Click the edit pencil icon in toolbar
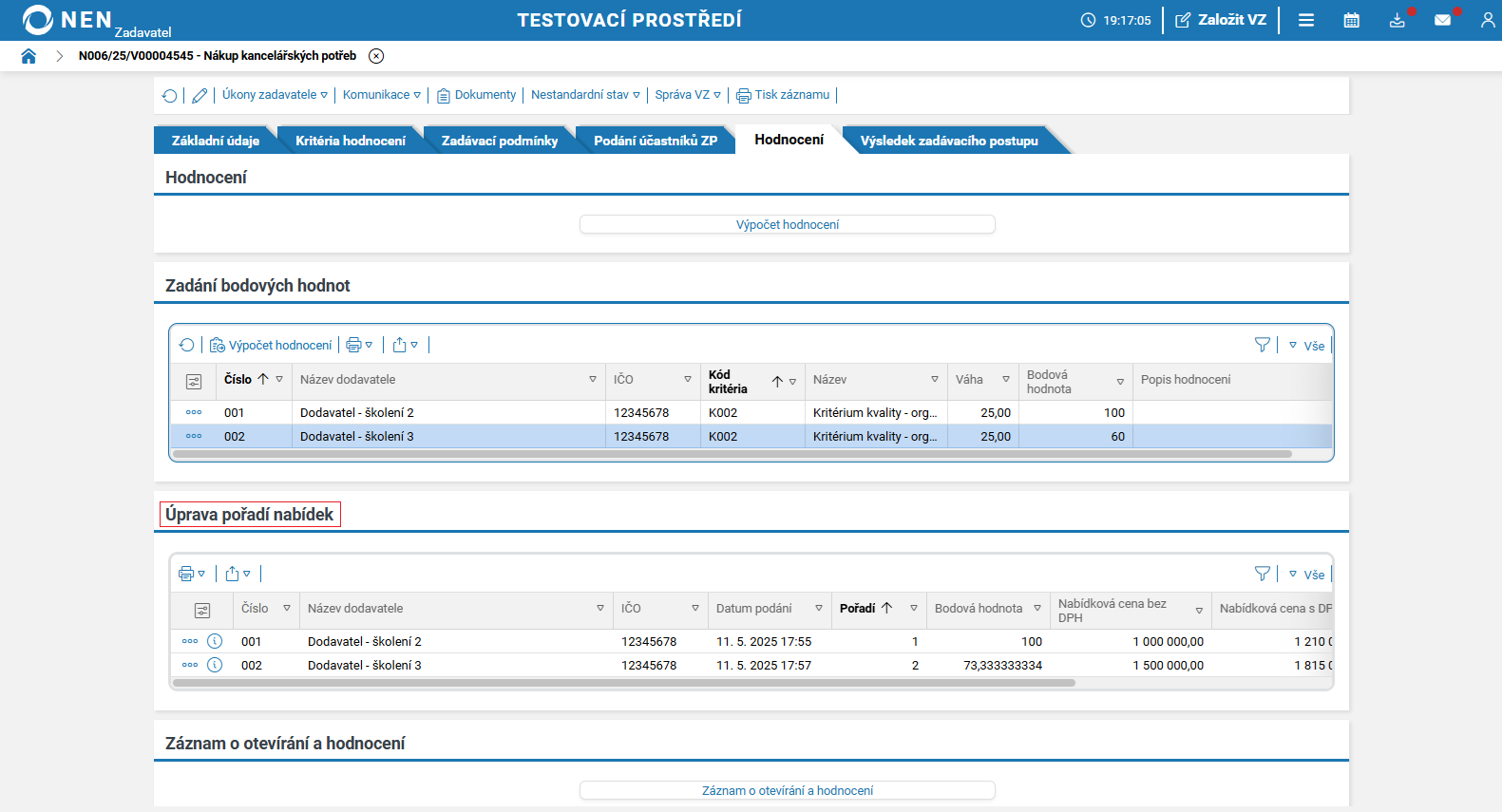Image resolution: width=1502 pixels, height=812 pixels. click(x=200, y=95)
